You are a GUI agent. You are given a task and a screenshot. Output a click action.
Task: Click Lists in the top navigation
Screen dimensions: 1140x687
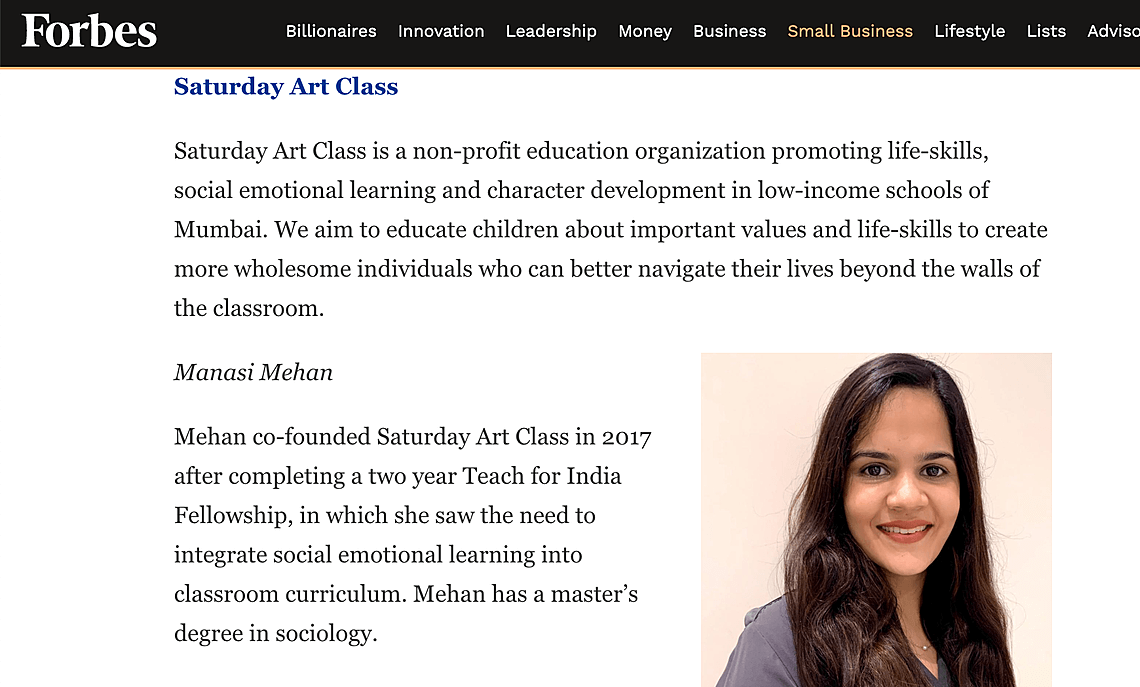coord(1046,31)
